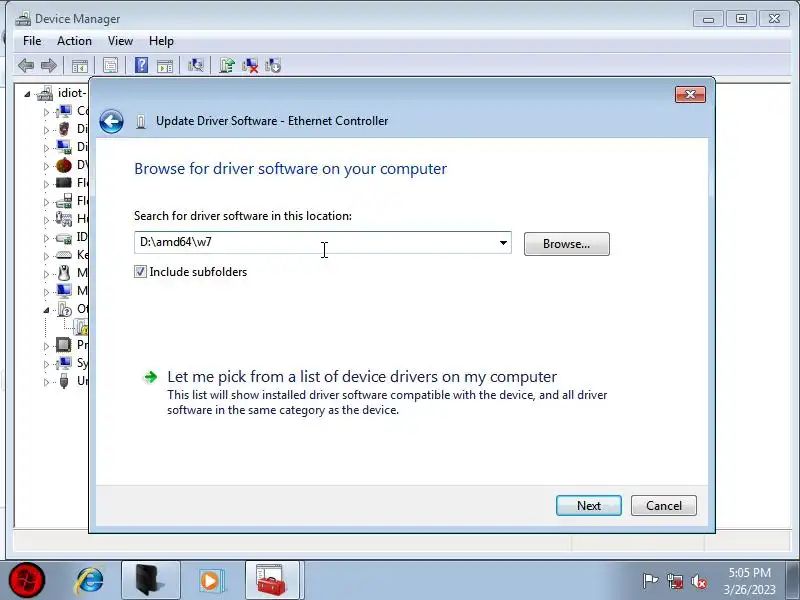Select the Universal Serial Bus plug icon

[x=64, y=381]
